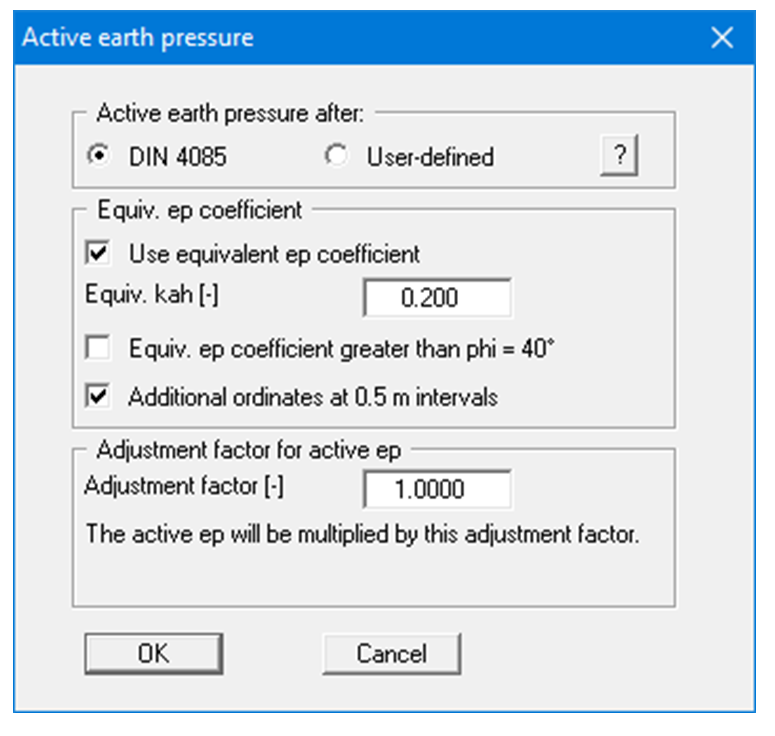Click the "User-defined" label text

point(430,157)
